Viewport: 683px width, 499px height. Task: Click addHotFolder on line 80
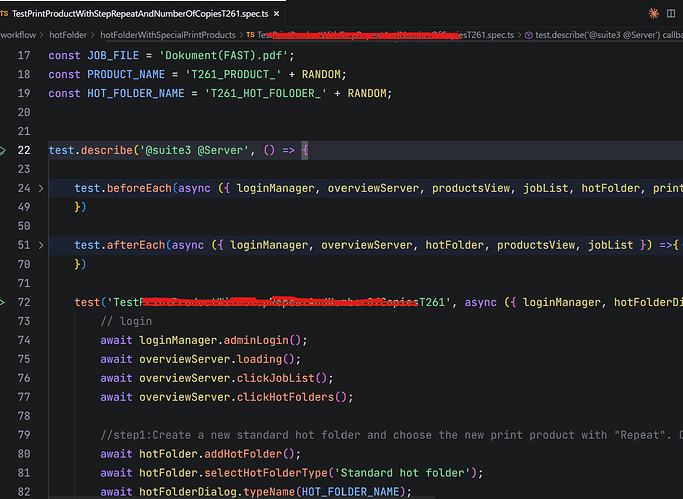coord(243,454)
